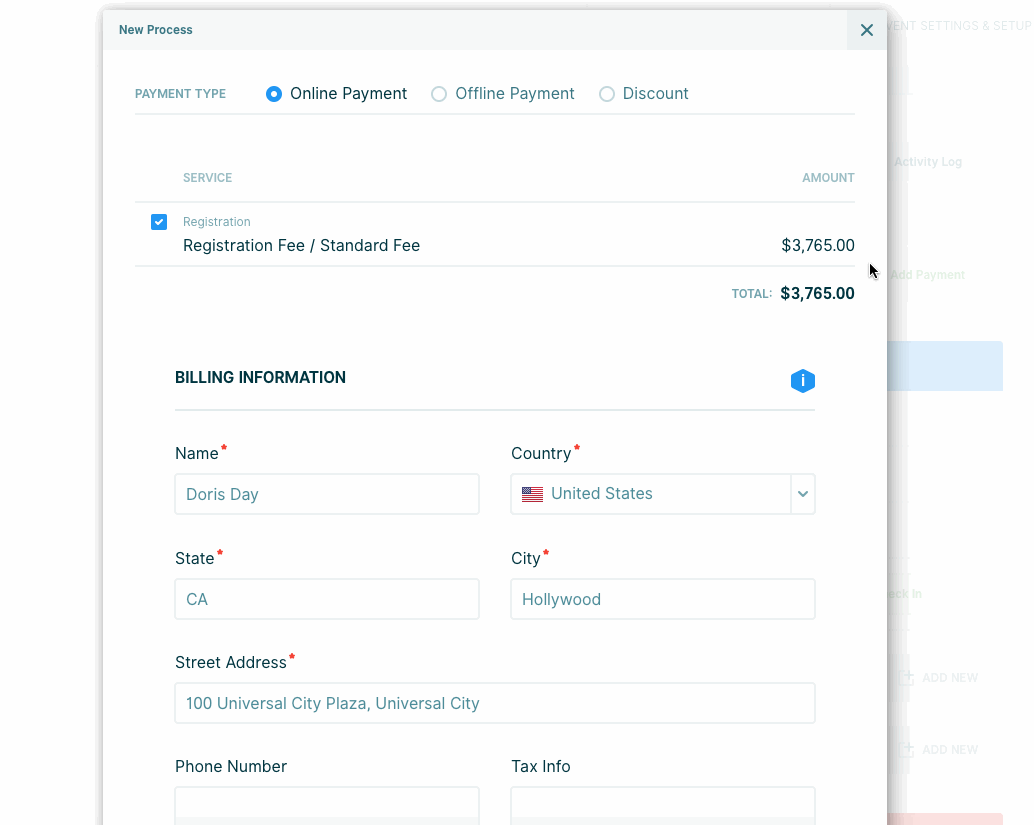
Task: Close the New Process dialog
Action: pos(866,30)
